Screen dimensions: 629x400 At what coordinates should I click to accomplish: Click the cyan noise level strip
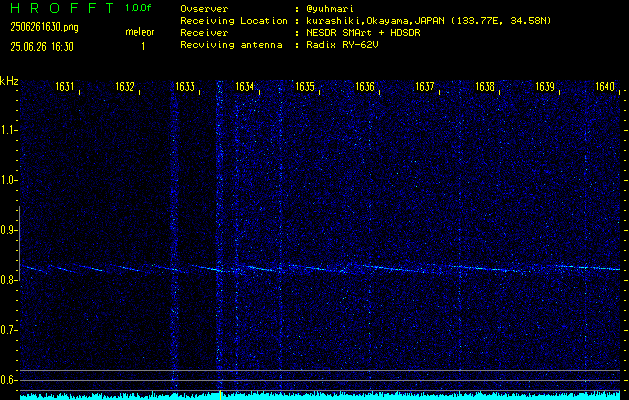pyautogui.click(x=320, y=397)
